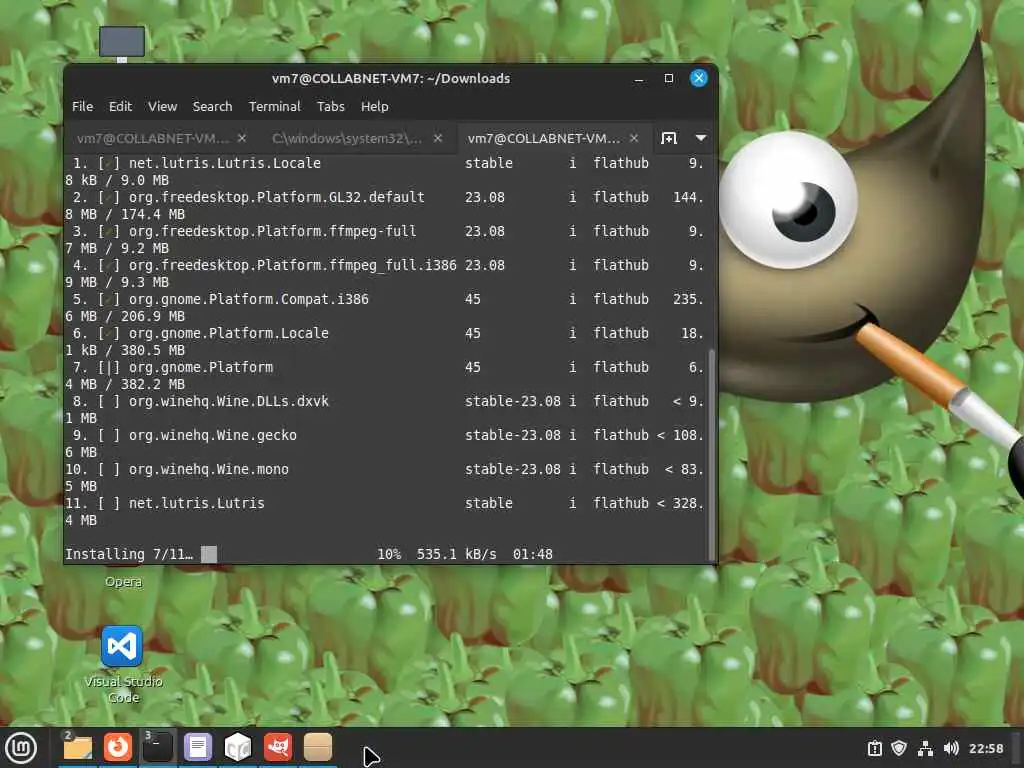Viewport: 1024px width, 768px height.
Task: Click org.gnome.Platform.Locale text
Action: pyautogui.click(x=229, y=333)
